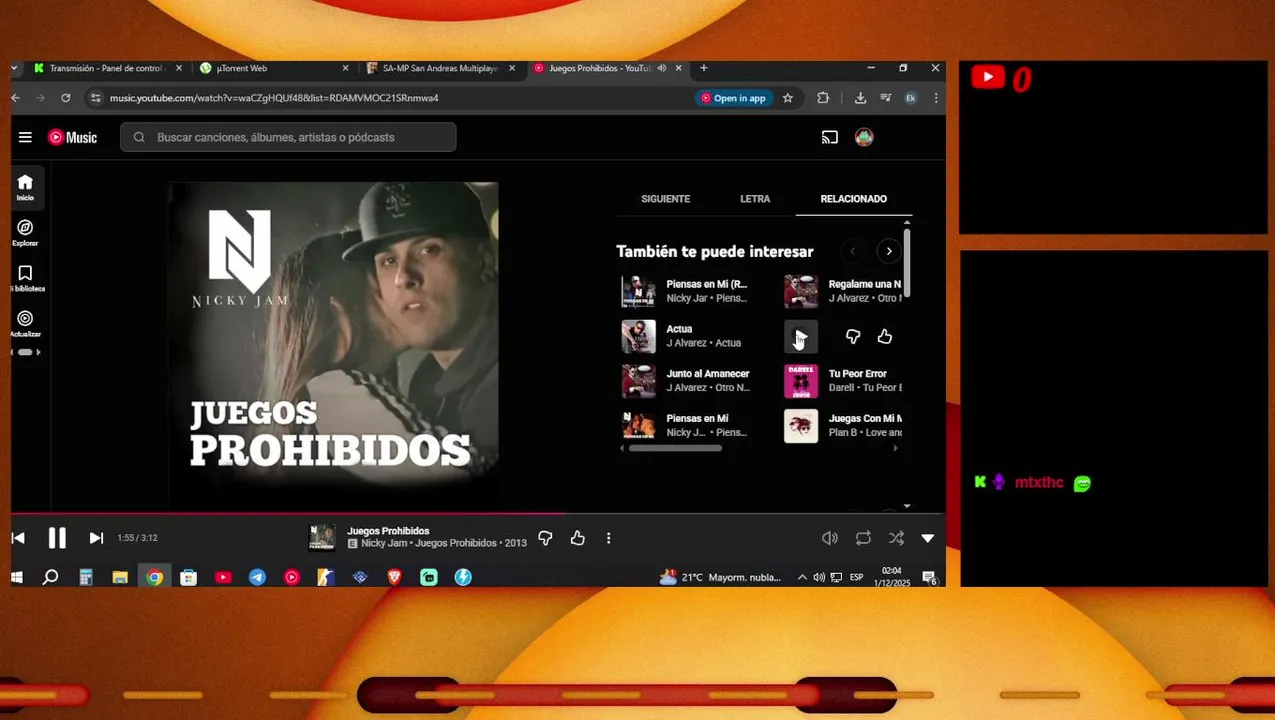The width and height of the screenshot is (1275, 720).
Task: Open Juegas Con Mi M... by Plan B
Action: tap(865, 419)
